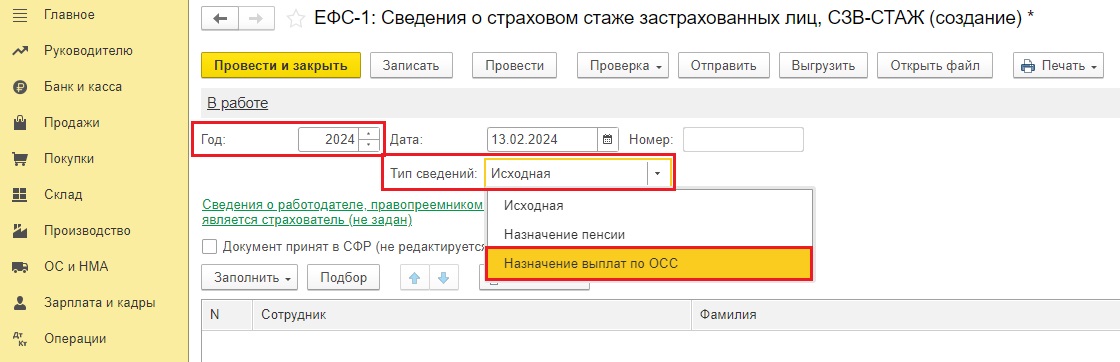
Task: Open the Операции ДтКт icon
Action: click(x=20, y=338)
